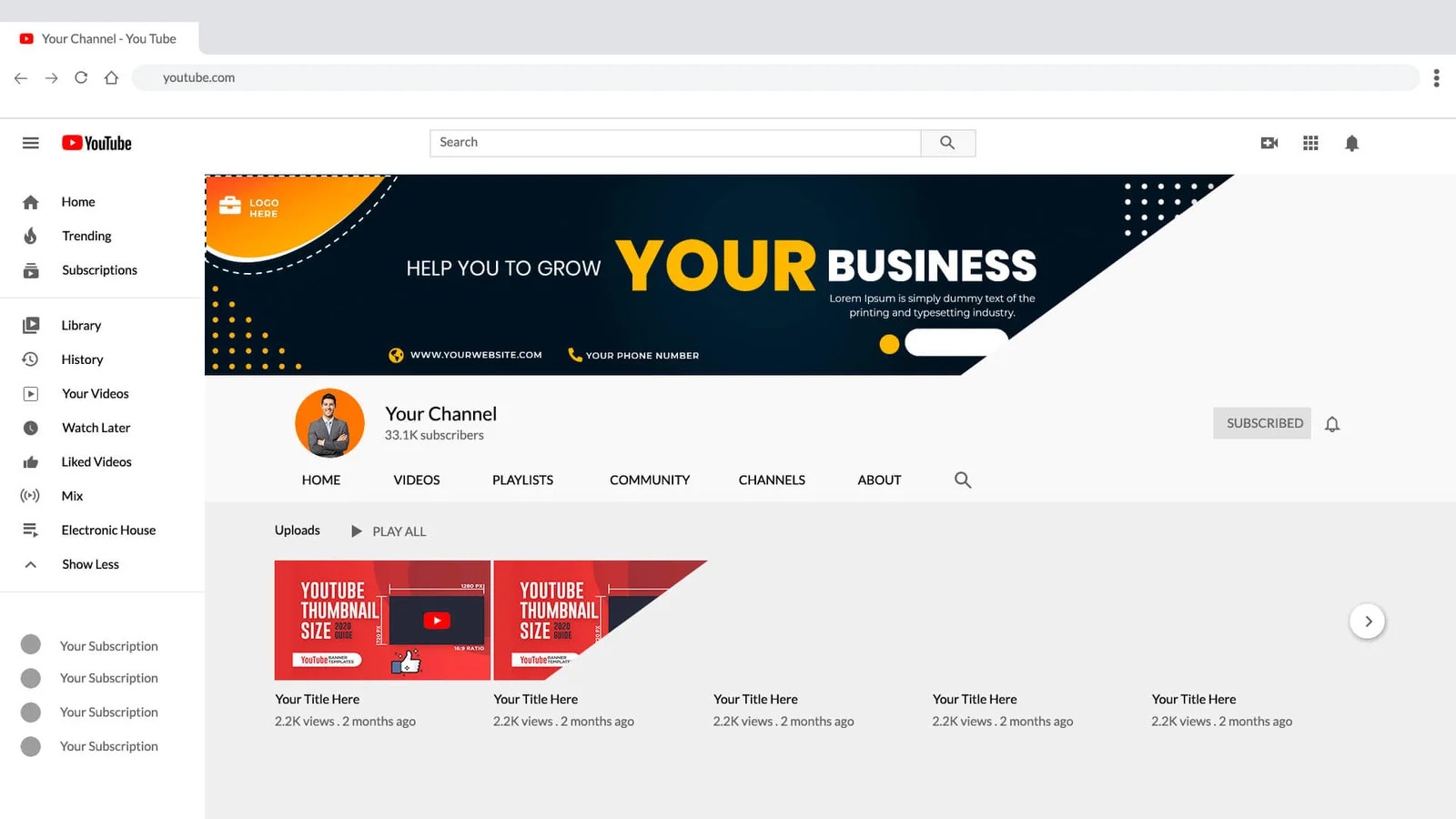Viewport: 1456px width, 819px height.
Task: Toggle subscription status via SUBSCRIBED button
Action: click(1262, 423)
